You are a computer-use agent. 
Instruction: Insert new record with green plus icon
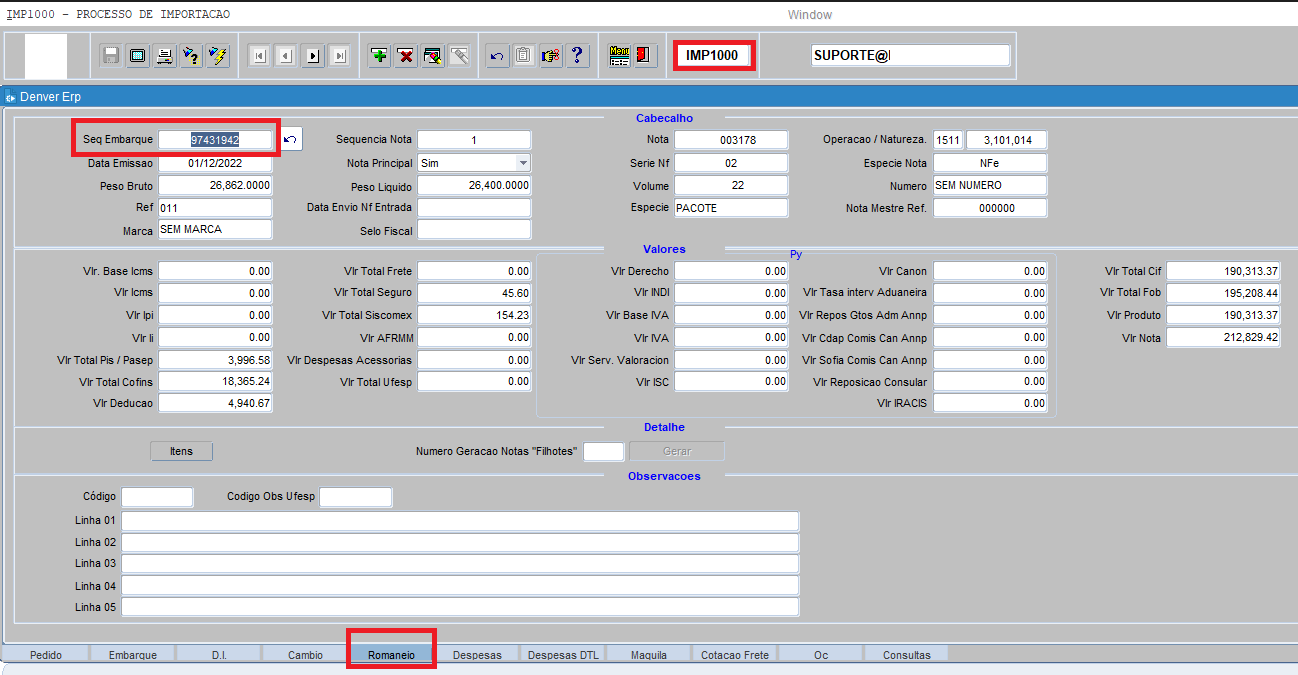[379, 56]
